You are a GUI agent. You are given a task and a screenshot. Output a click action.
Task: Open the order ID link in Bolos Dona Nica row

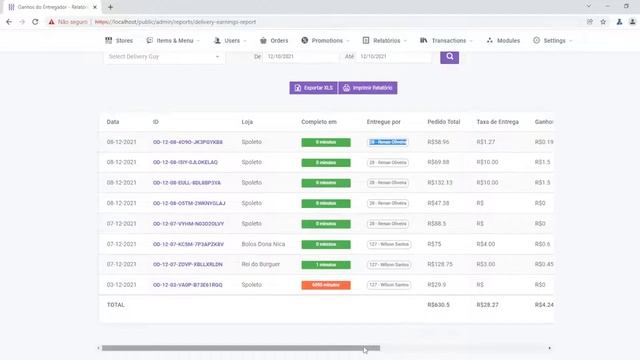[188, 244]
